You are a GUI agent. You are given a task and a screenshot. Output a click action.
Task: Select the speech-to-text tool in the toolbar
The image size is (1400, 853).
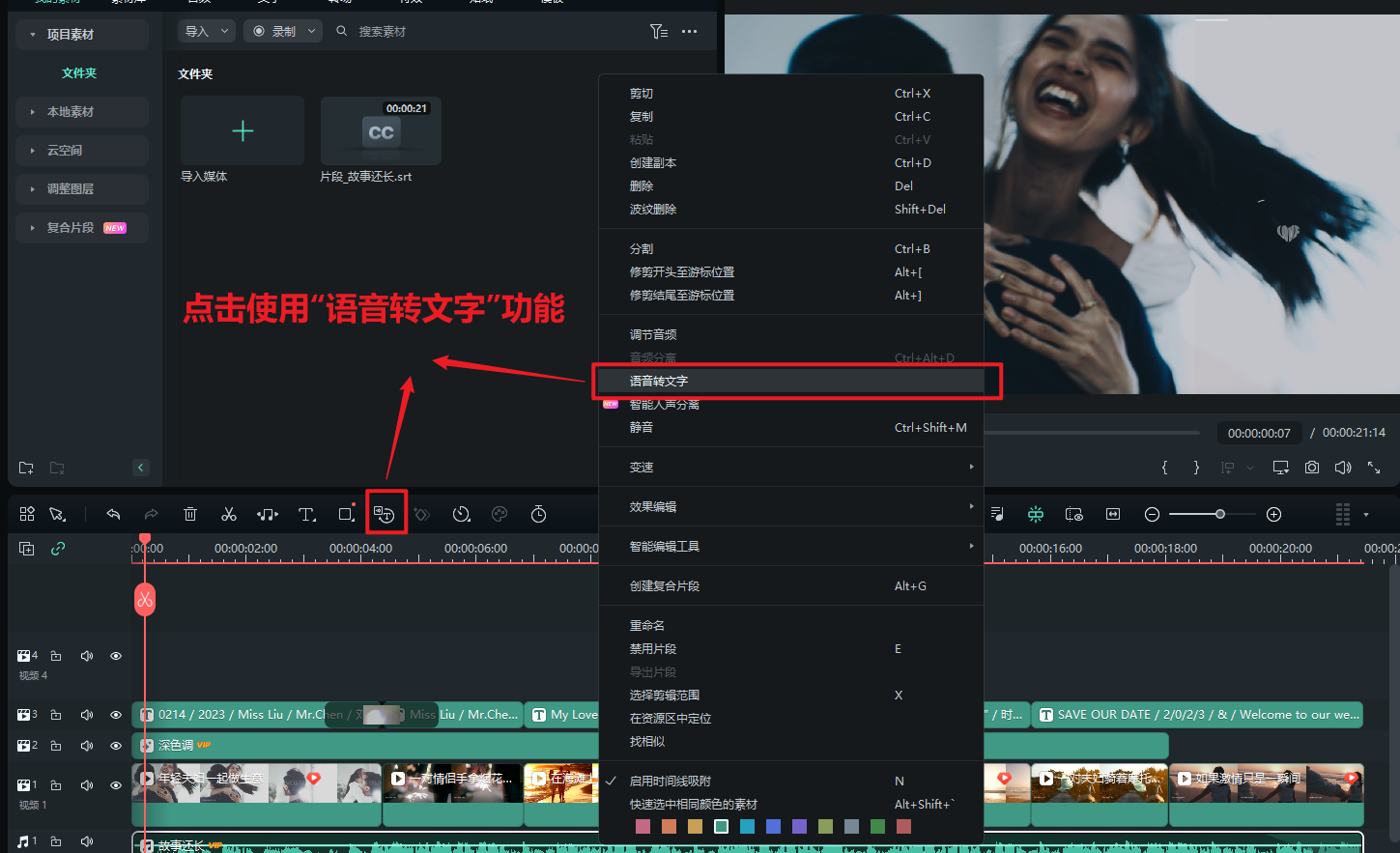(x=386, y=513)
